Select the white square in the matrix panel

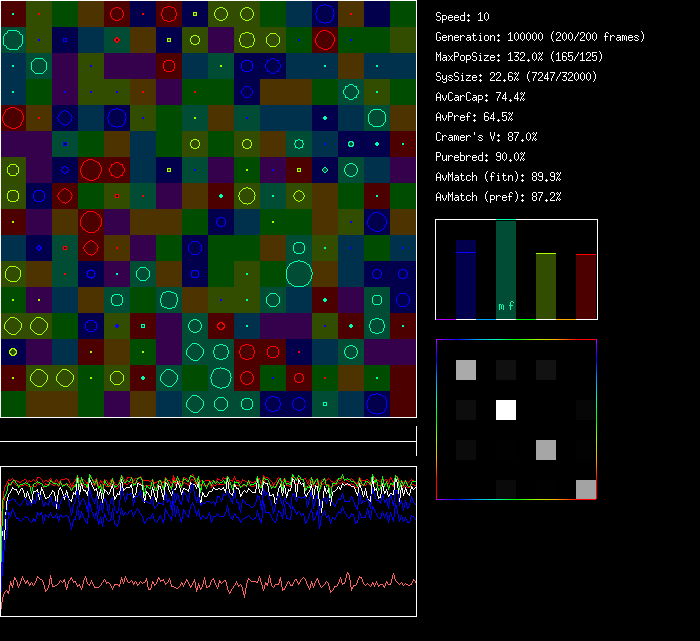pyautogui.click(x=506, y=410)
